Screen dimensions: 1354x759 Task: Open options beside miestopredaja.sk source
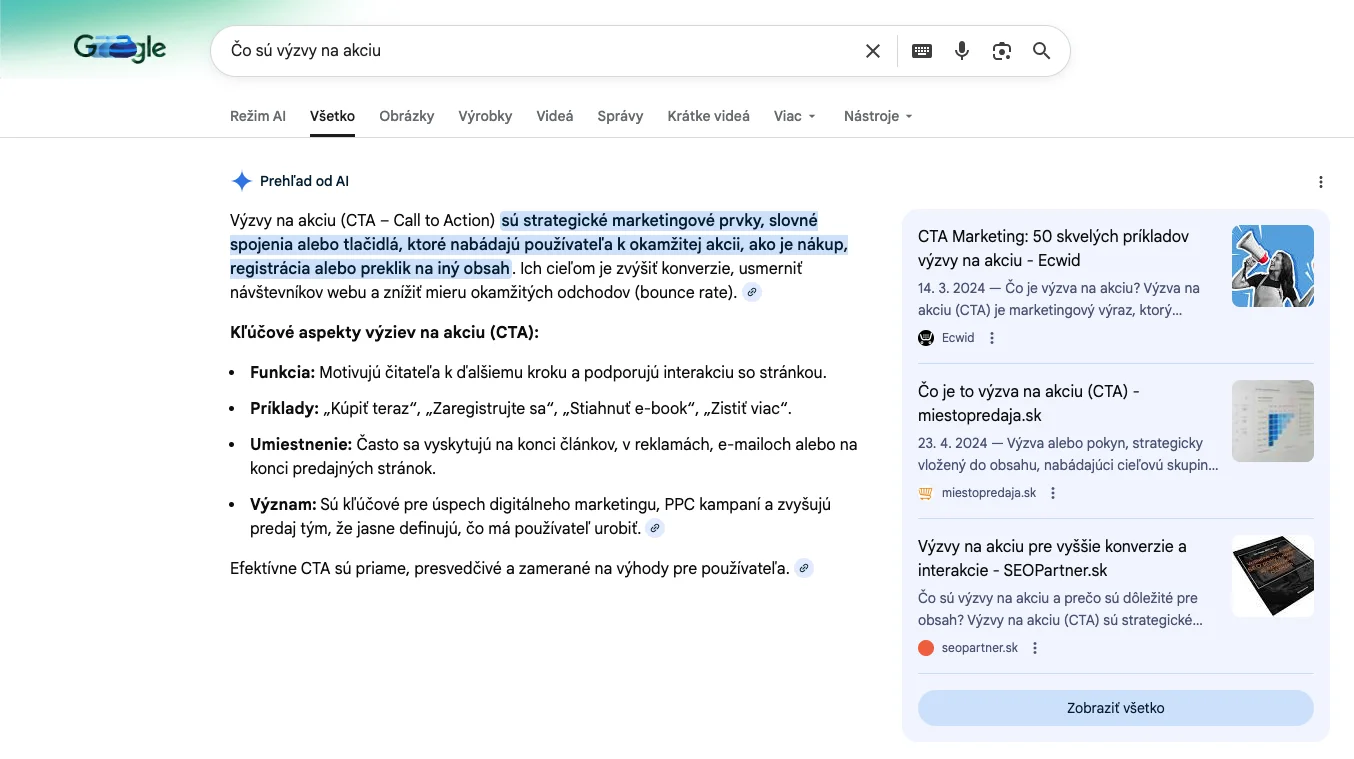pos(1053,493)
